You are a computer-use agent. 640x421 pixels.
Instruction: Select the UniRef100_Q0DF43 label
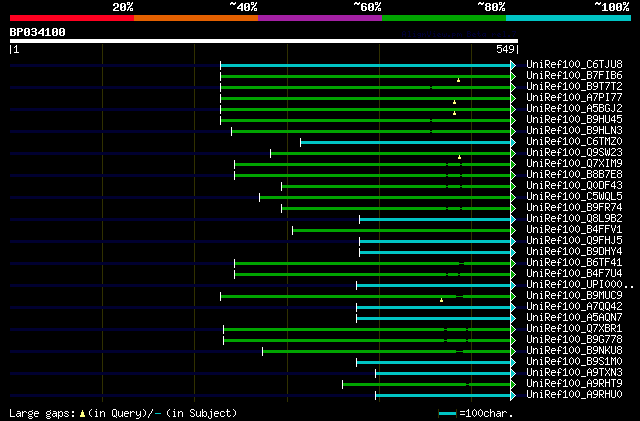pyautogui.click(x=574, y=186)
